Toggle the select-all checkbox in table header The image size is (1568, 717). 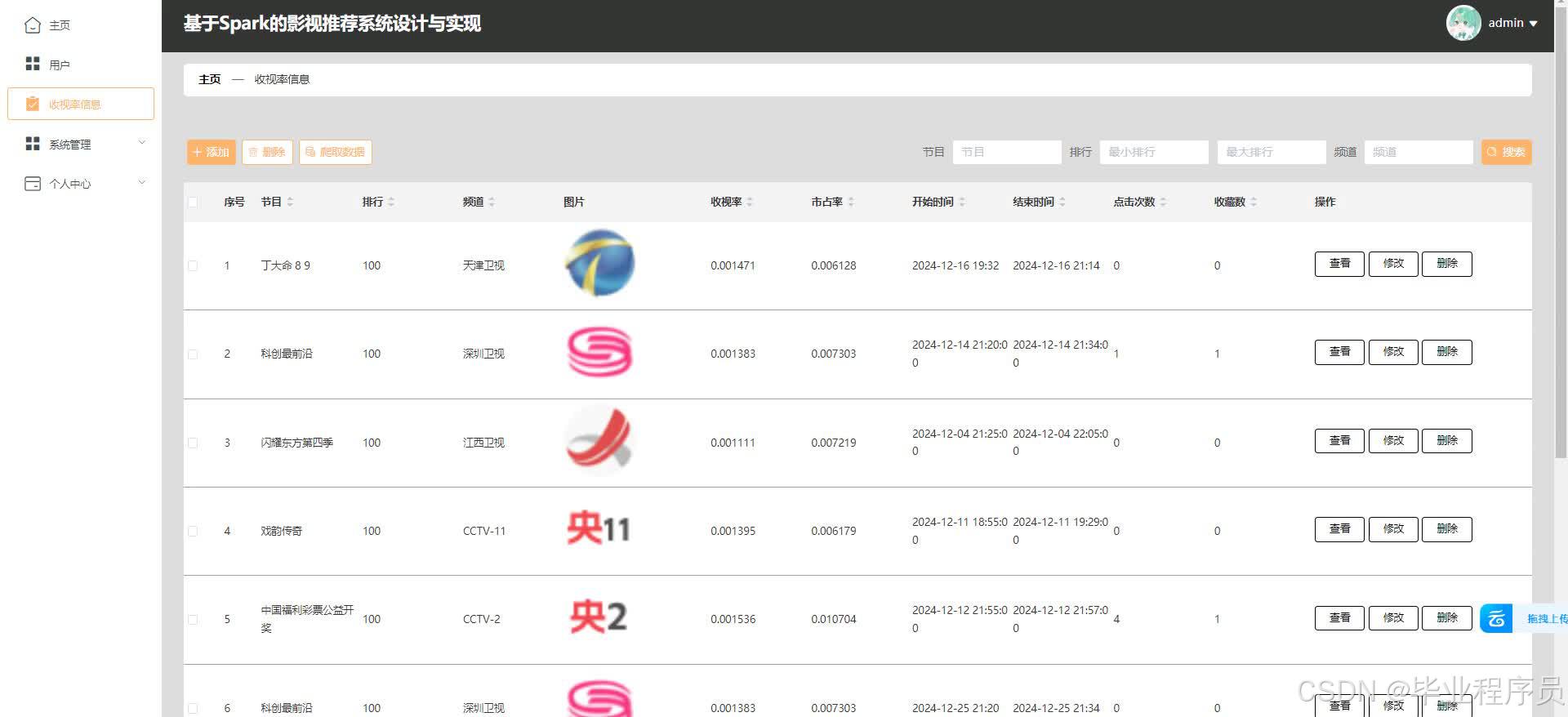point(193,202)
